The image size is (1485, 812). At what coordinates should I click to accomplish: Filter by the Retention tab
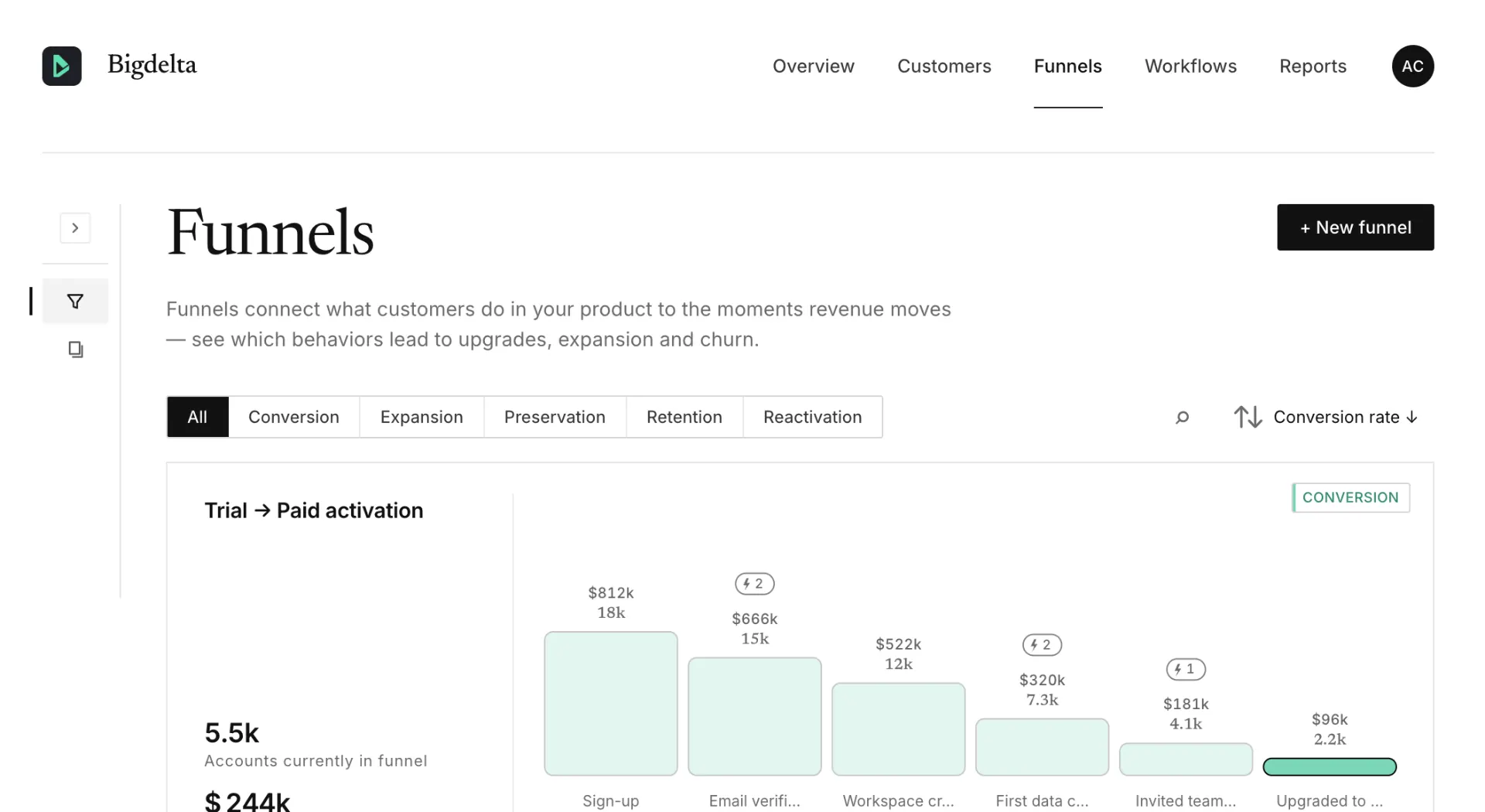[684, 417]
